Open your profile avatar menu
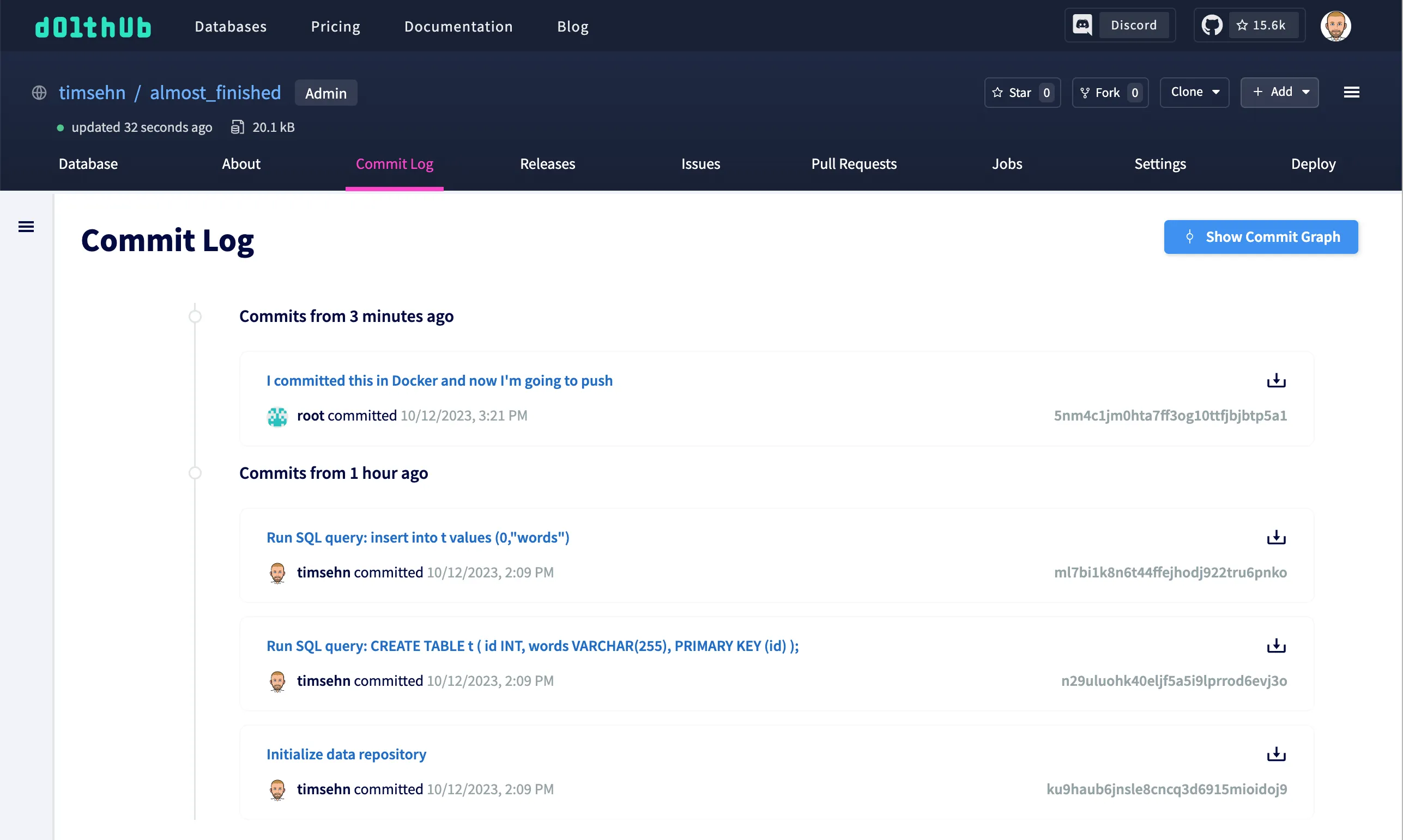Image resolution: width=1403 pixels, height=840 pixels. (1336, 26)
